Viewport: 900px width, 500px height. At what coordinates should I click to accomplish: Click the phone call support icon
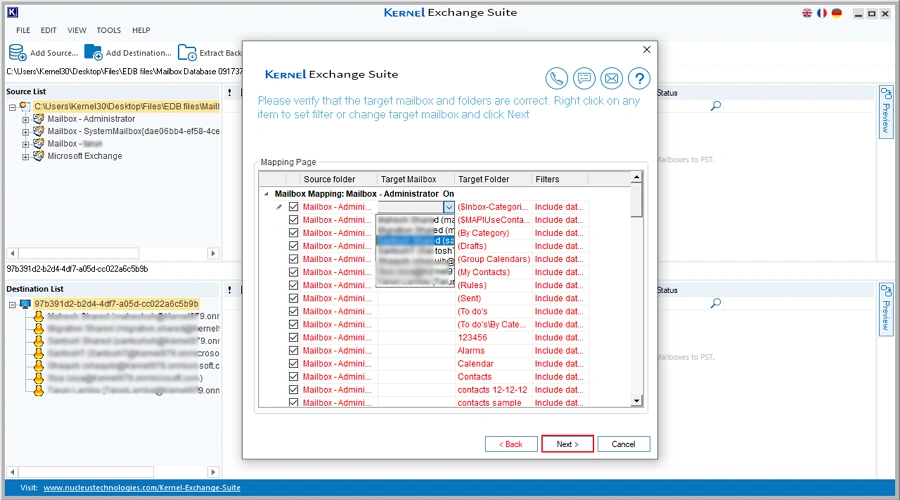(x=557, y=79)
